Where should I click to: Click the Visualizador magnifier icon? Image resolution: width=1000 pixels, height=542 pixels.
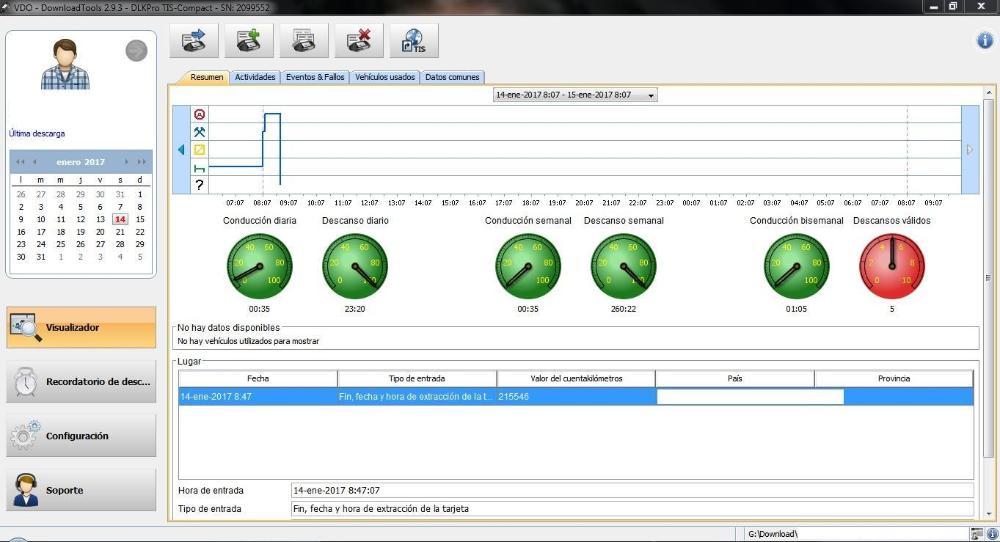(x=26, y=327)
